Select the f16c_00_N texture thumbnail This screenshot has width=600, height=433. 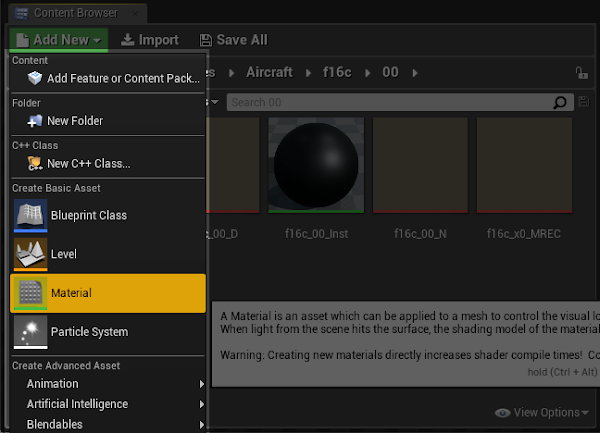coord(420,165)
